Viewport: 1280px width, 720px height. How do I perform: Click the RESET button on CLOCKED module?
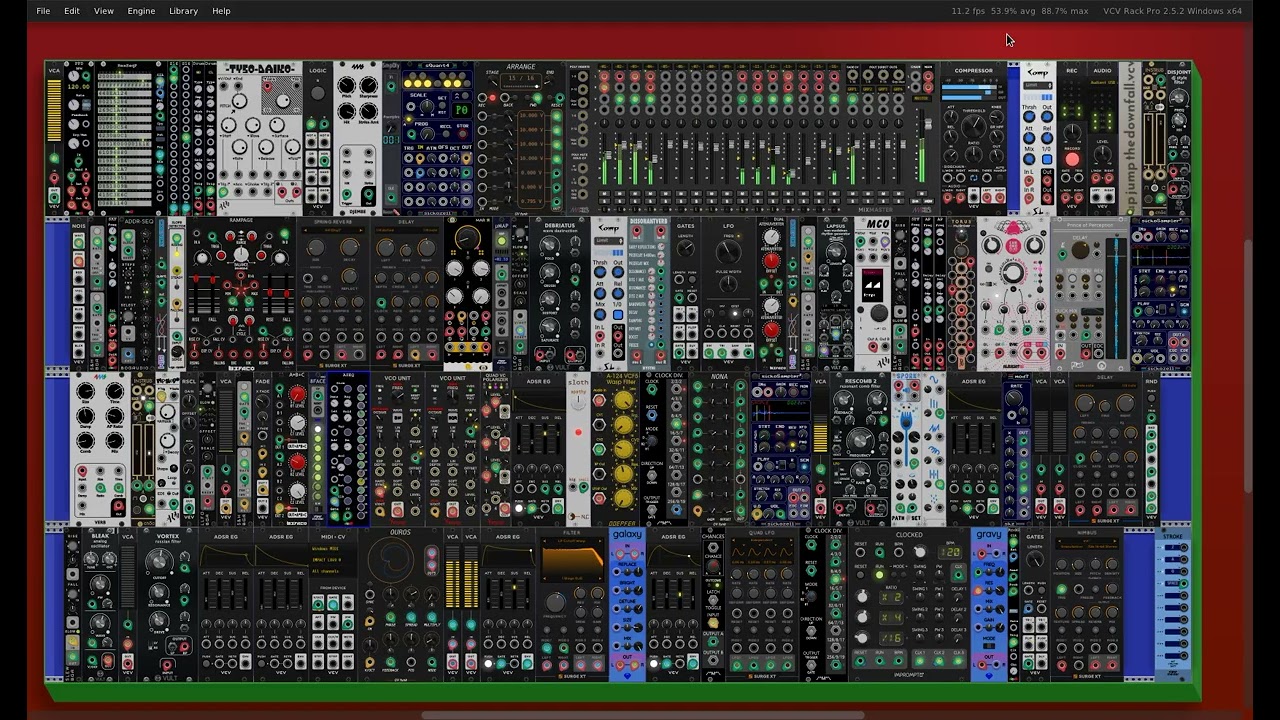pyautogui.click(x=860, y=575)
